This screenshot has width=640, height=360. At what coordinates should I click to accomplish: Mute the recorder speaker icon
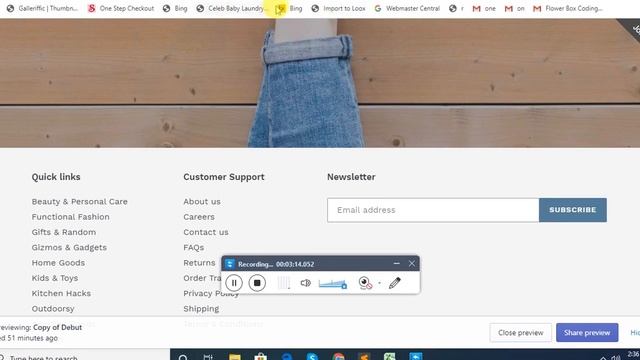[305, 283]
